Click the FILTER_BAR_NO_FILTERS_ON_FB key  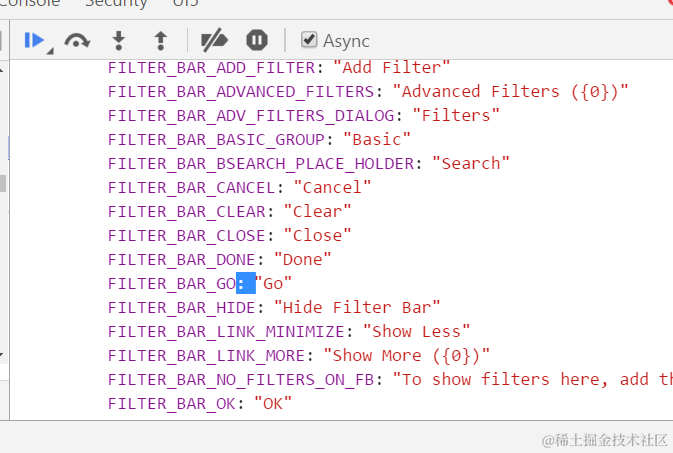pos(241,380)
